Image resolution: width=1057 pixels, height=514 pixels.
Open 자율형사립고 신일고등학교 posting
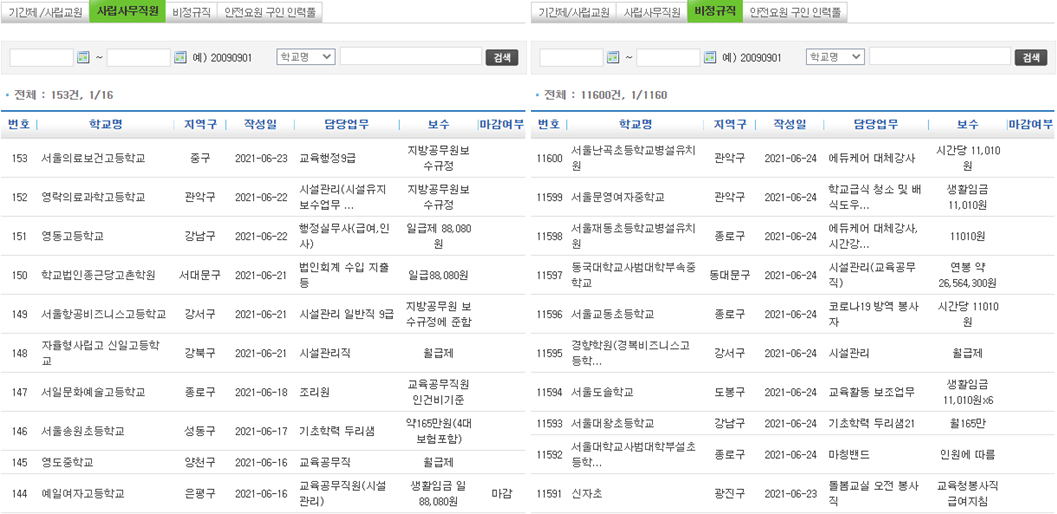click(x=100, y=353)
